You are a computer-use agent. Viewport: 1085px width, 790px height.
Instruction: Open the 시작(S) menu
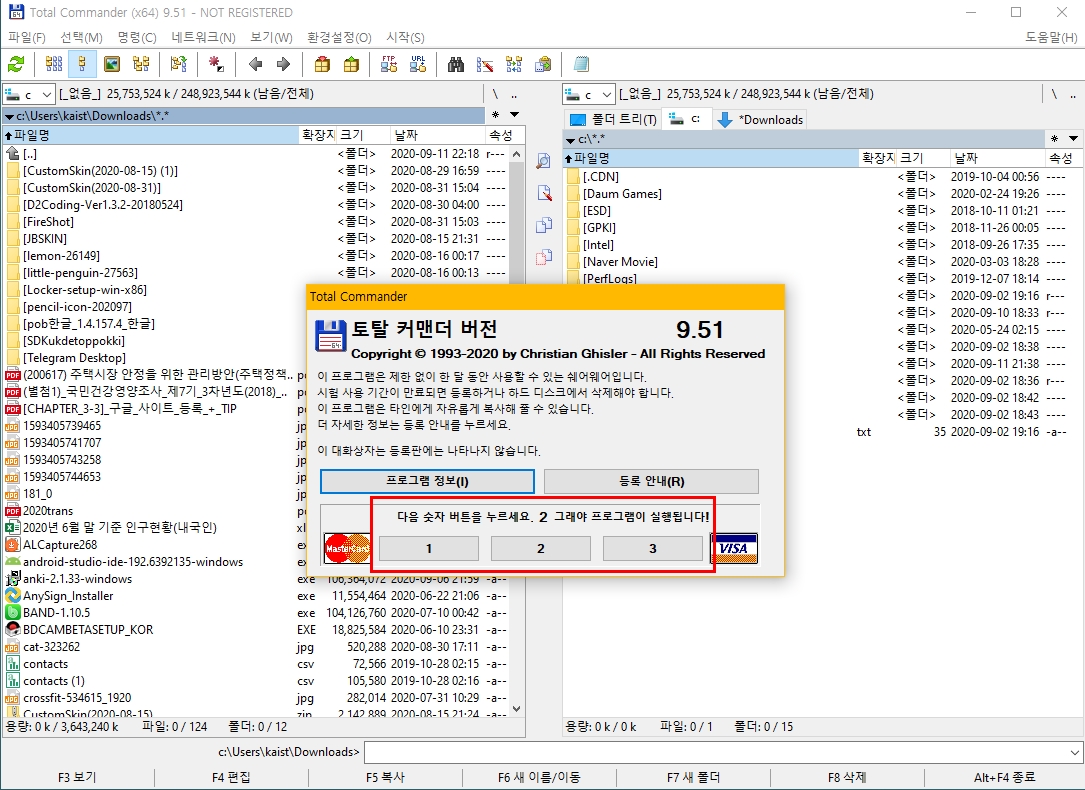[x=405, y=37]
